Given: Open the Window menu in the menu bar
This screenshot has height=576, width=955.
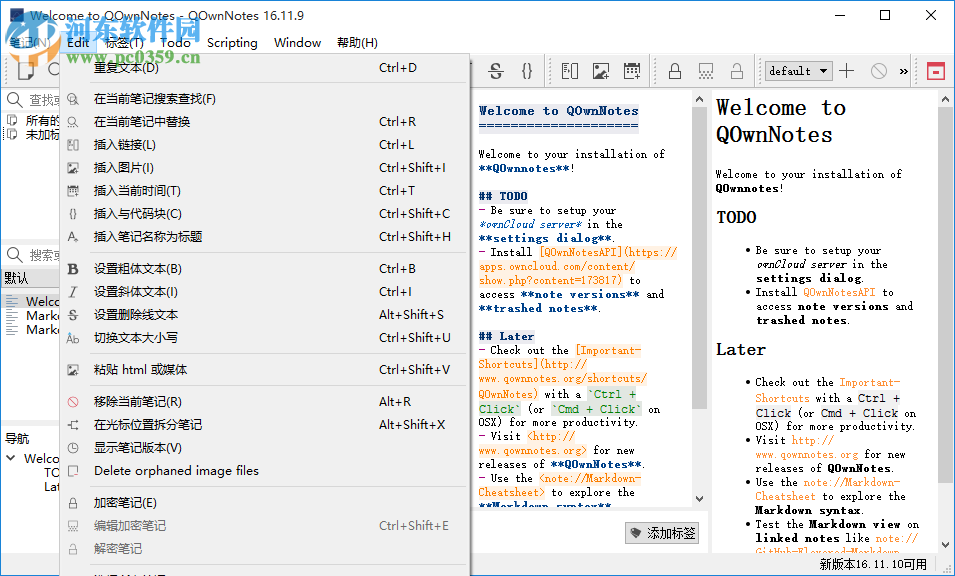Looking at the screenshot, I should (297, 43).
